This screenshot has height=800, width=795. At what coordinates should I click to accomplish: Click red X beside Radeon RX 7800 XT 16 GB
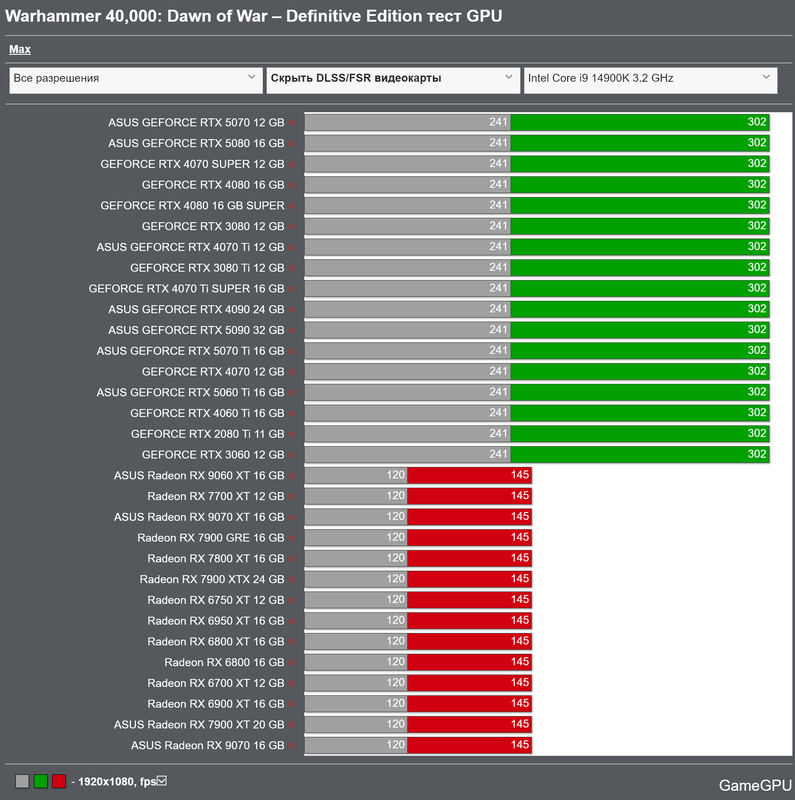pos(291,559)
